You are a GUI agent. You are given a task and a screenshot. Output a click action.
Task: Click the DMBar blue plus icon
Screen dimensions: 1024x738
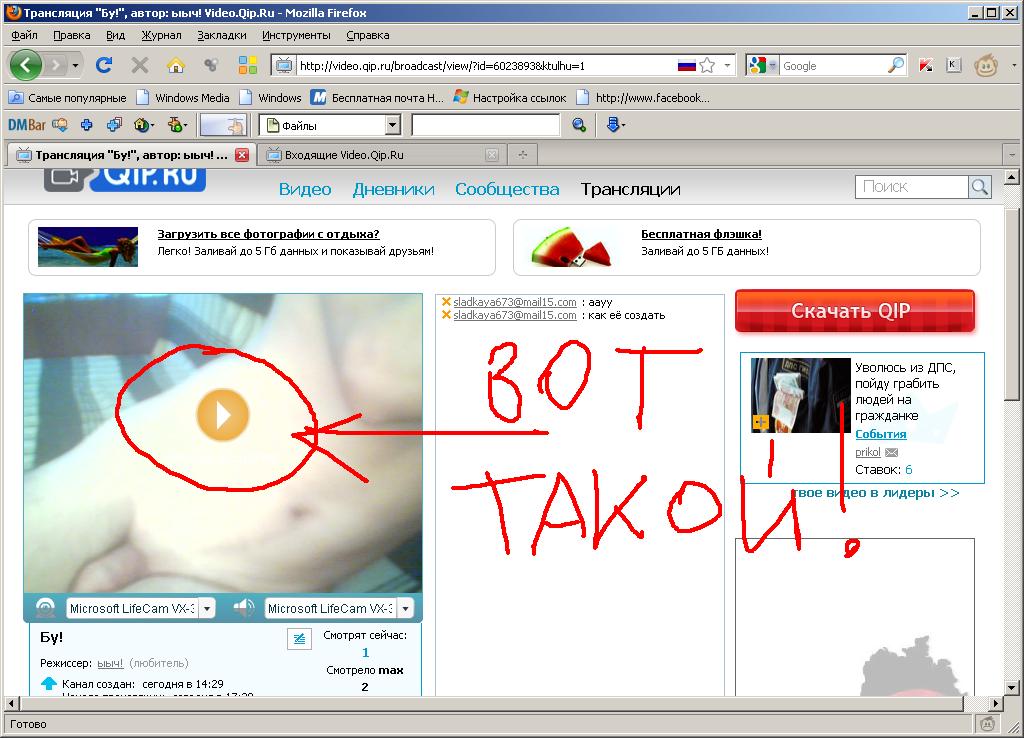(86, 125)
